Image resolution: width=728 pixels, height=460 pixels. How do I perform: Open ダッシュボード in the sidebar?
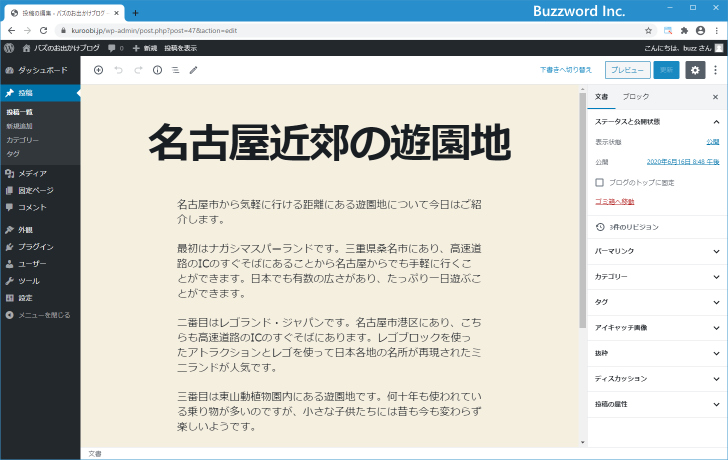40,70
